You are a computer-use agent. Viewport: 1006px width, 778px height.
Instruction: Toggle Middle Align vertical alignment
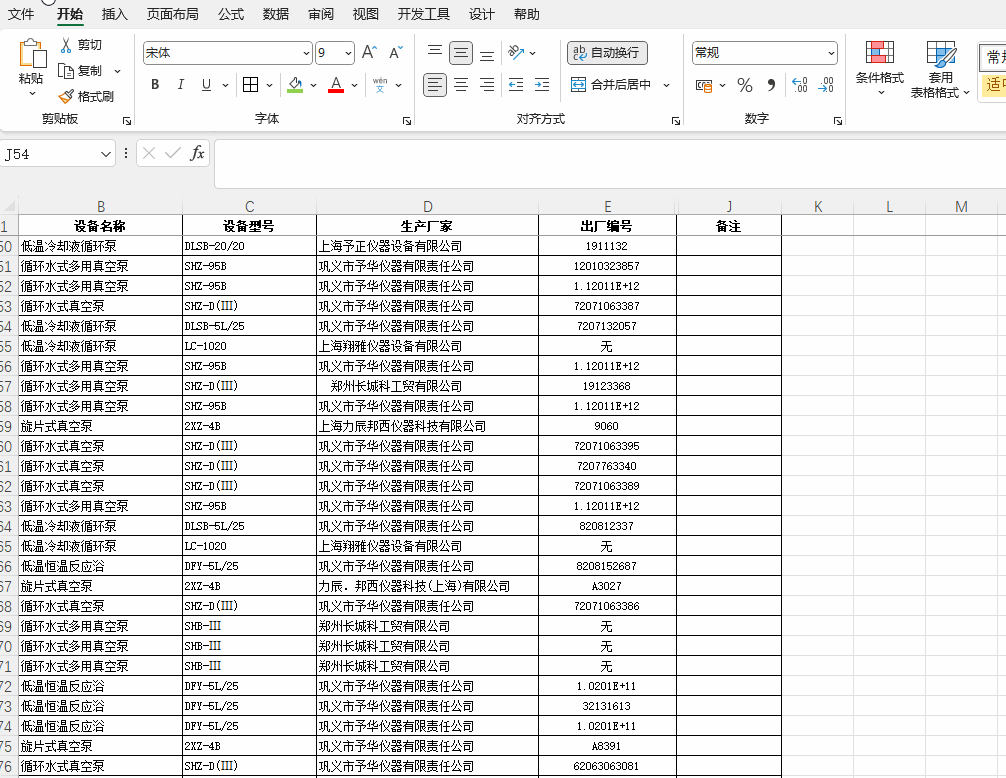click(x=461, y=53)
